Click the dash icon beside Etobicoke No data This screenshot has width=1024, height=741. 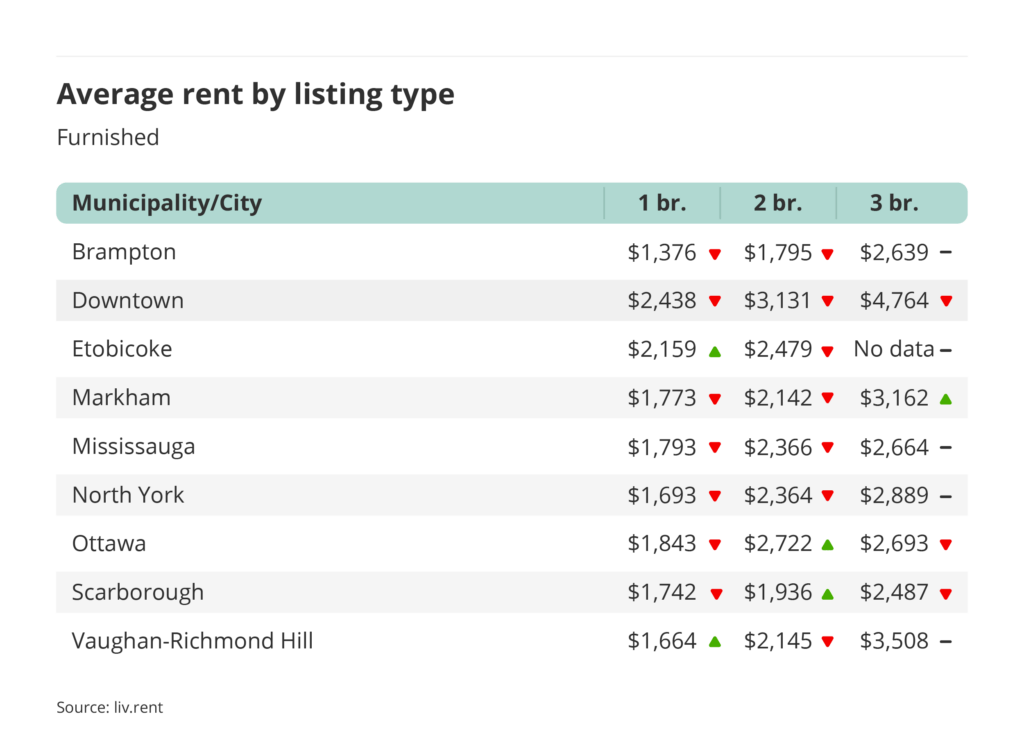946,350
